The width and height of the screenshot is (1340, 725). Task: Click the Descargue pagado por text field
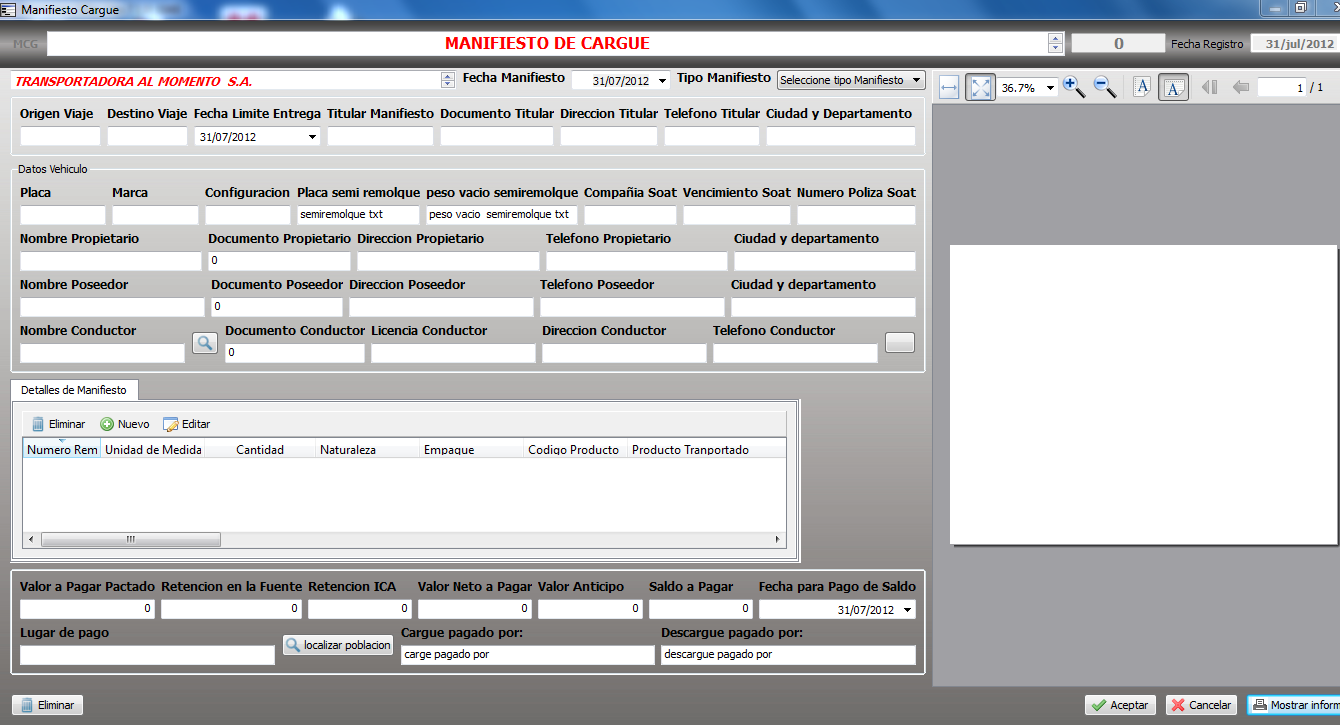[788, 655]
